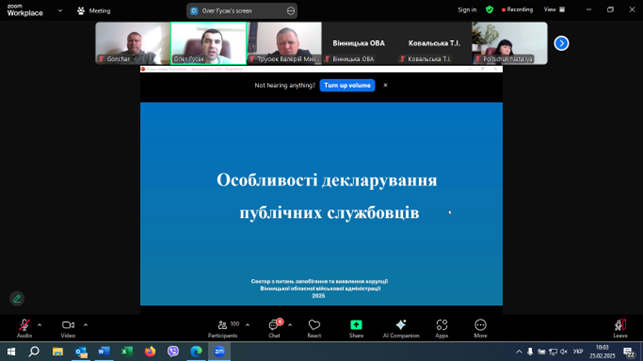Open screen share options menu icon

[x=291, y=11]
